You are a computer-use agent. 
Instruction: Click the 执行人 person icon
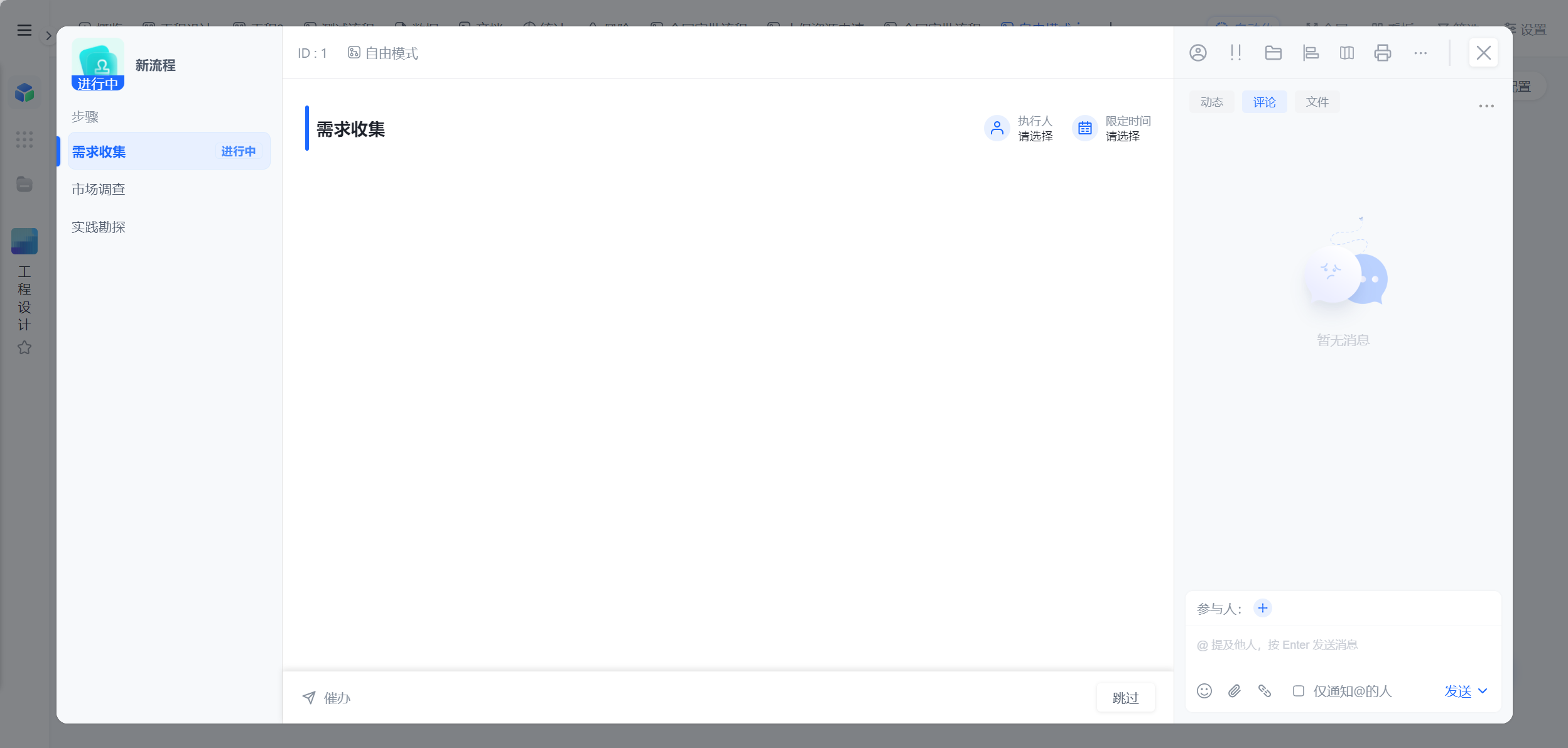[997, 128]
